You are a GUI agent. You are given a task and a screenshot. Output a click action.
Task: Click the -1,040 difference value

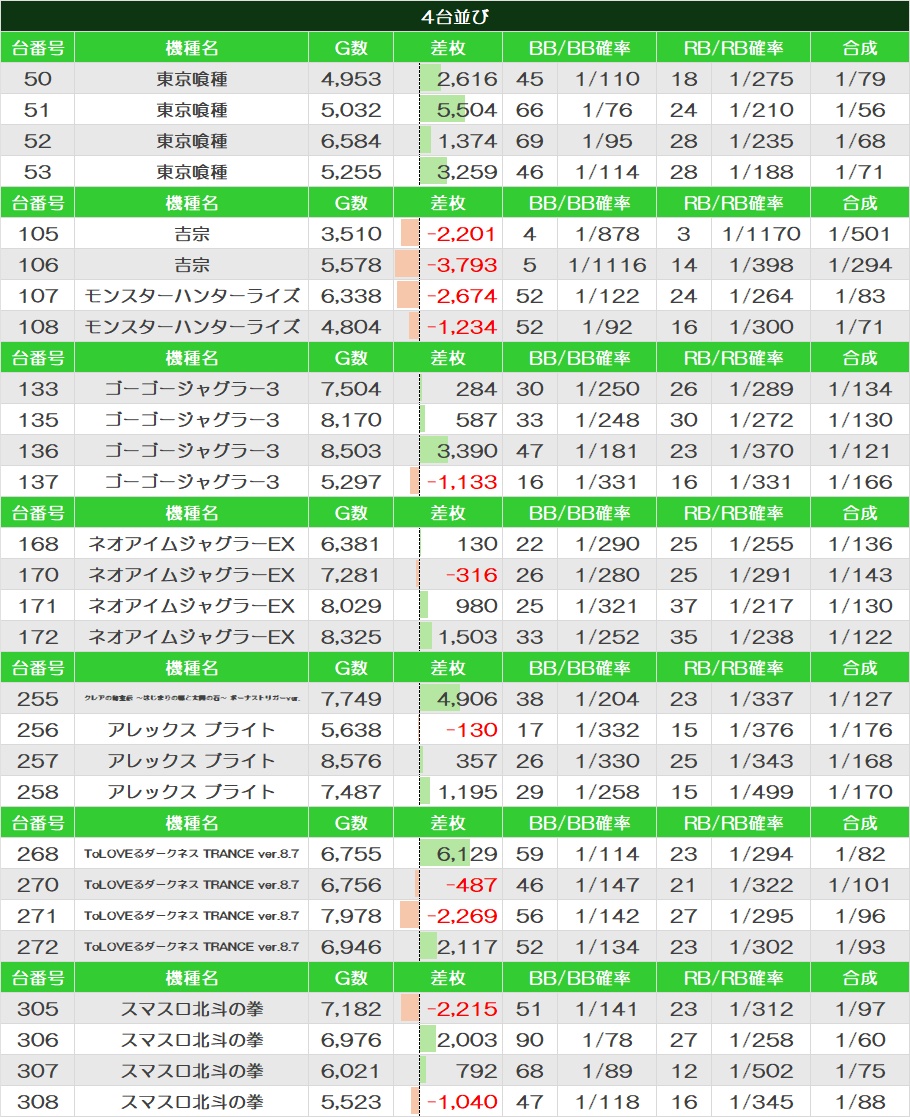pos(460,1101)
